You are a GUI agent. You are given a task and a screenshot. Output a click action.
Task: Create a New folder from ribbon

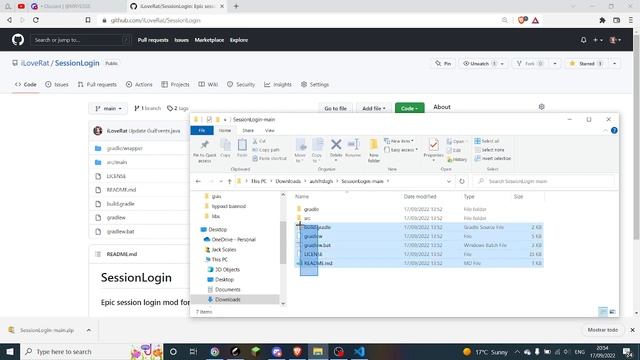[373, 151]
